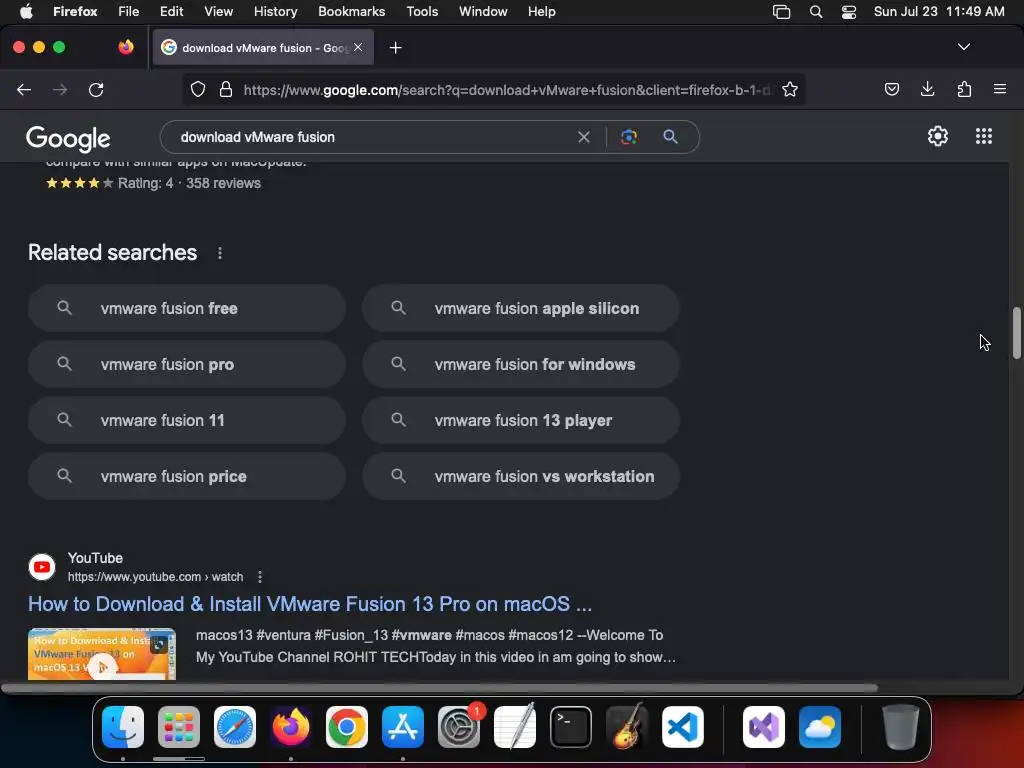Go back to the previous page
The height and width of the screenshot is (768, 1024).
point(24,89)
